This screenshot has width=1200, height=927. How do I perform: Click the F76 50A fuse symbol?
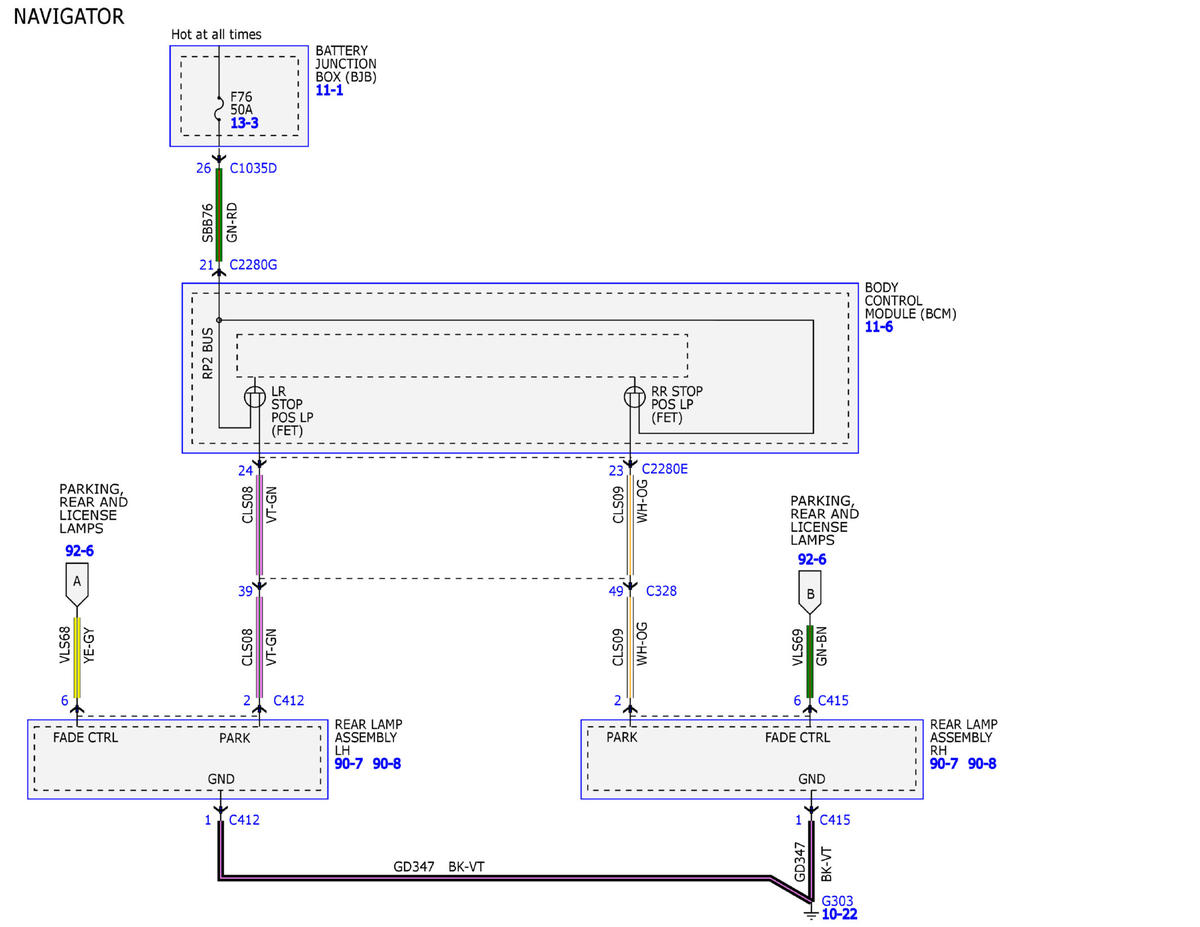(219, 107)
